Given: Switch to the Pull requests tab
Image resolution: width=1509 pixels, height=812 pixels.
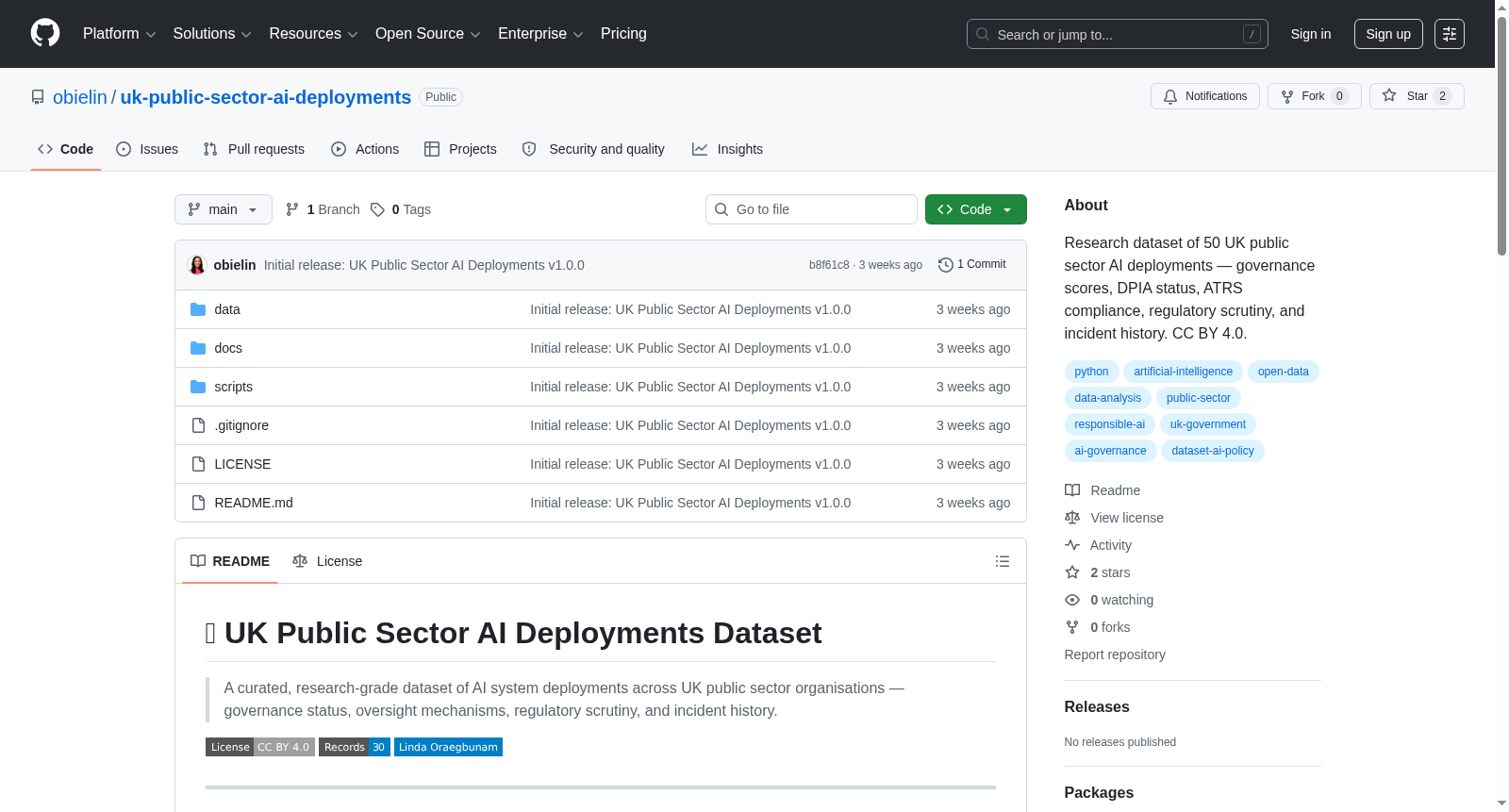Looking at the screenshot, I should tap(254, 149).
